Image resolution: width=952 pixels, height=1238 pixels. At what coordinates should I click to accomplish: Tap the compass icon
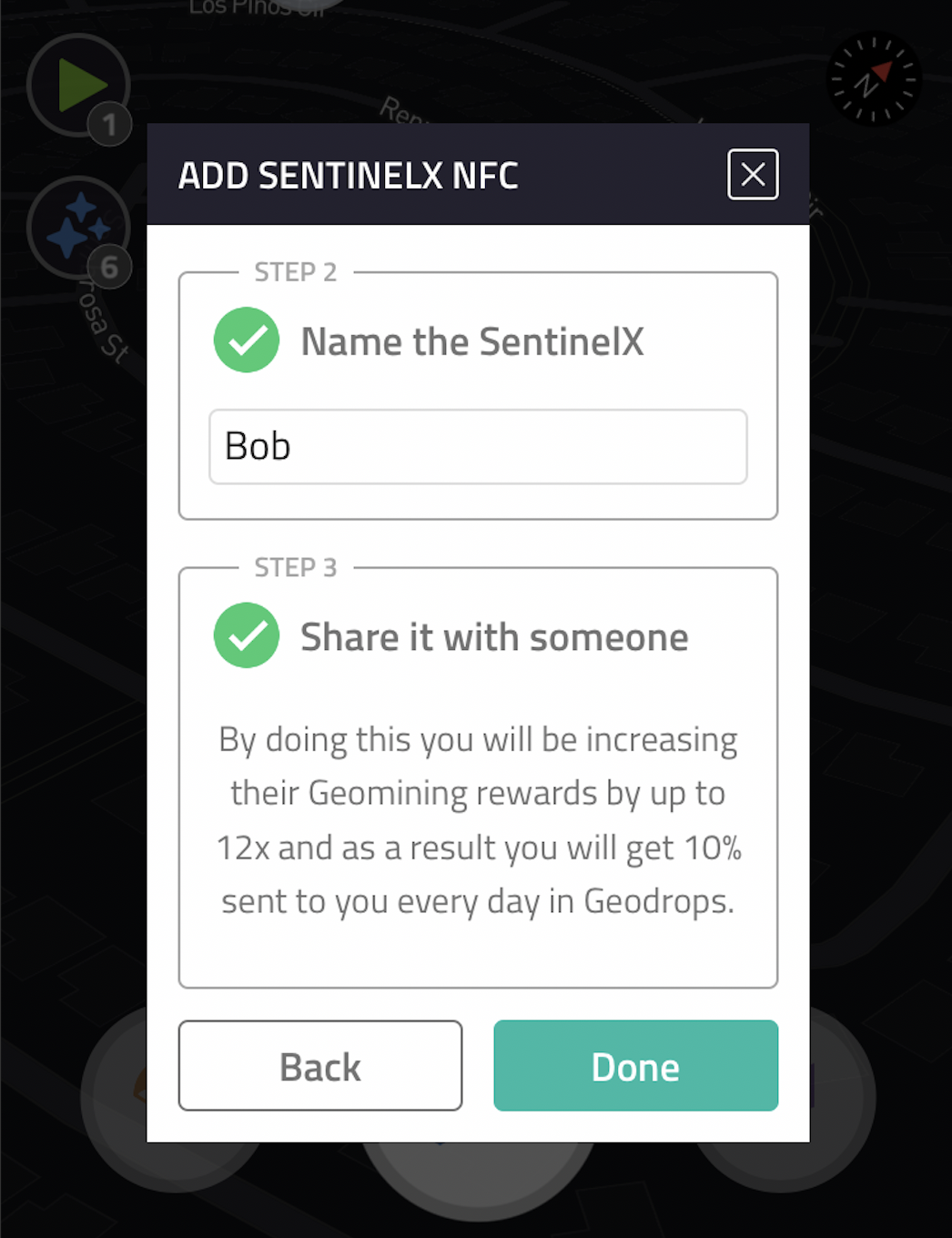click(874, 79)
